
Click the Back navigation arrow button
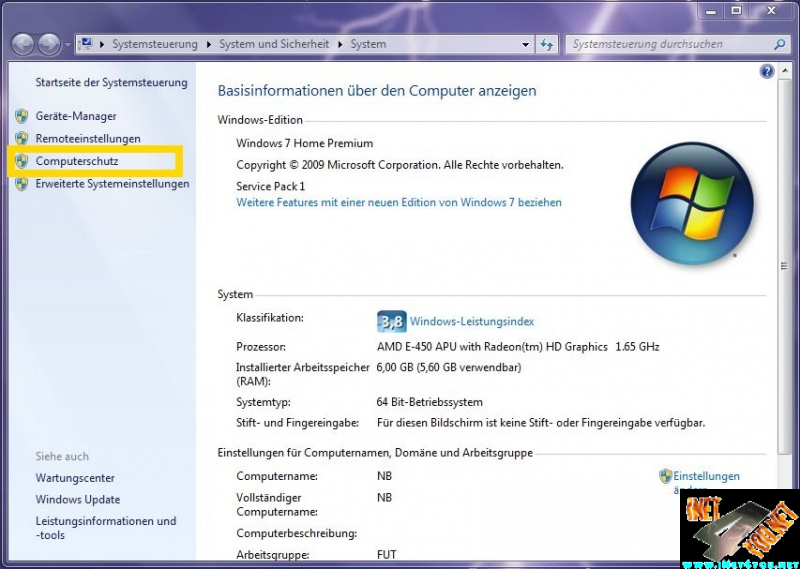pyautogui.click(x=22, y=45)
